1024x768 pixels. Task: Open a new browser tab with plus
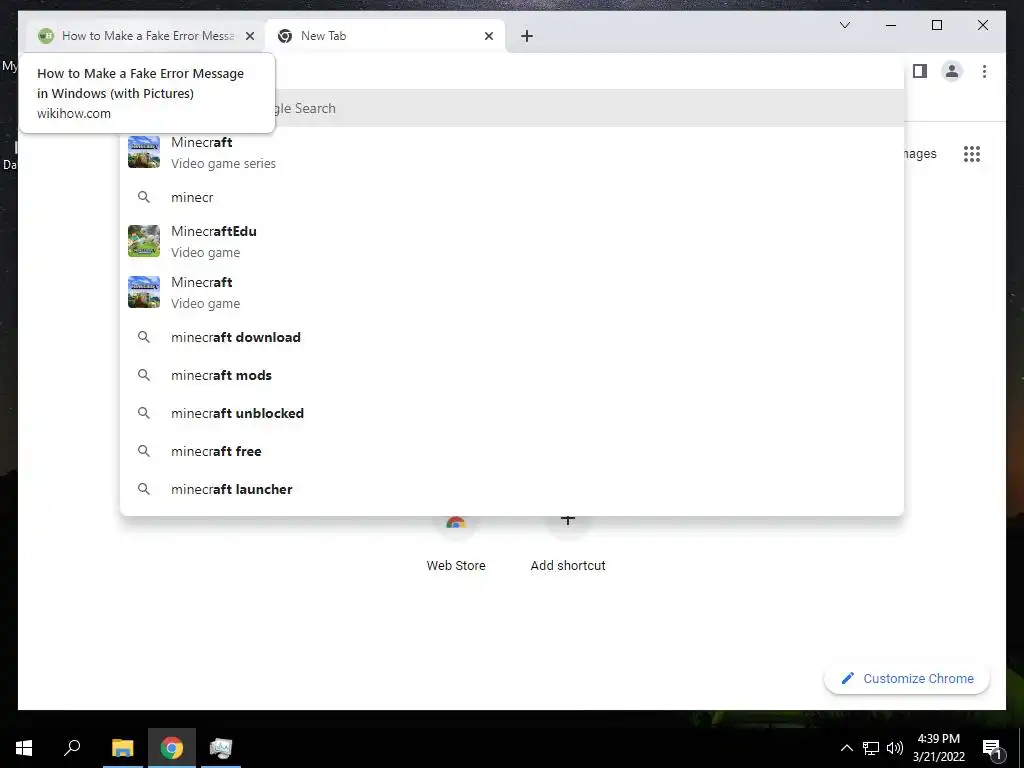(527, 36)
